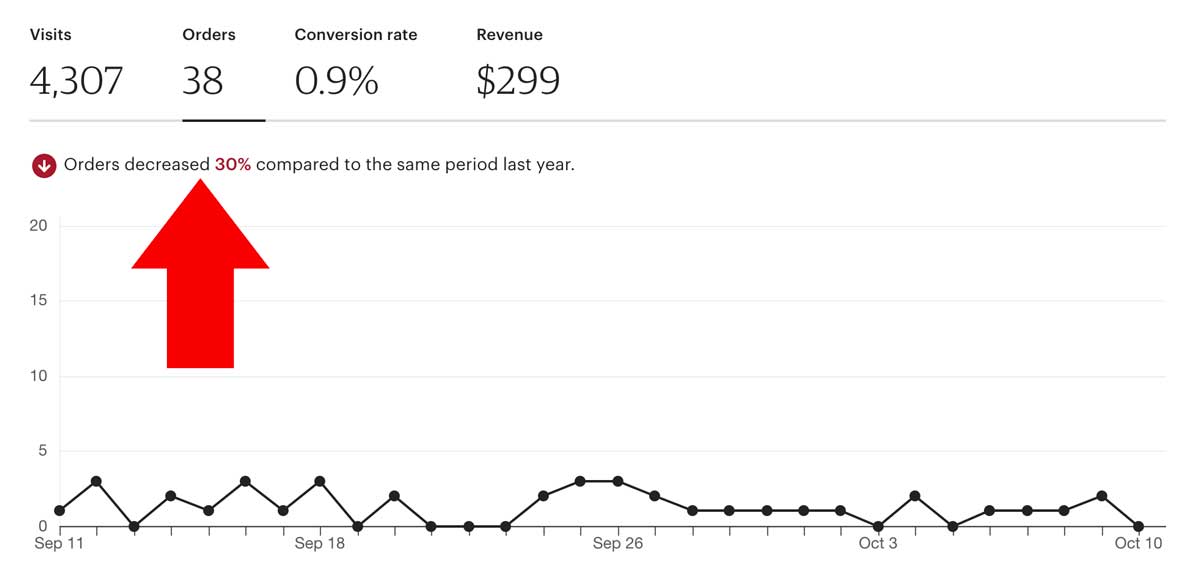Click the Sep 18 x-axis label

click(x=320, y=544)
